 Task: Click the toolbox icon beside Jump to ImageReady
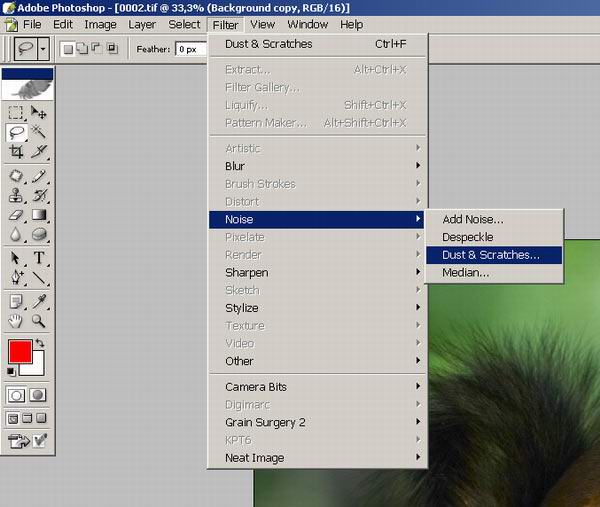(x=40, y=441)
